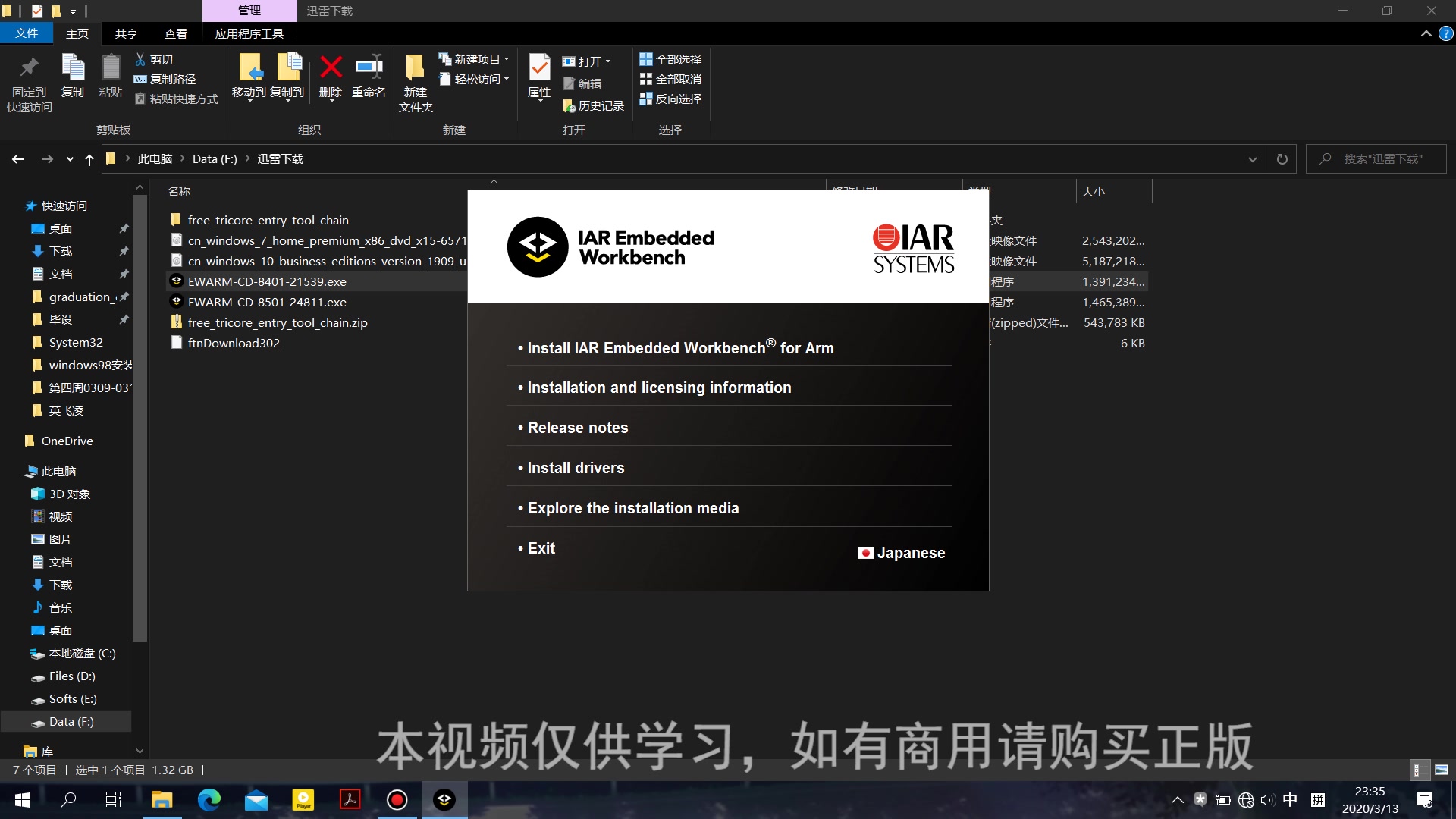Image resolution: width=1456 pixels, height=819 pixels.
Task: Click the Refresh icon by address bar
Action: [1282, 159]
